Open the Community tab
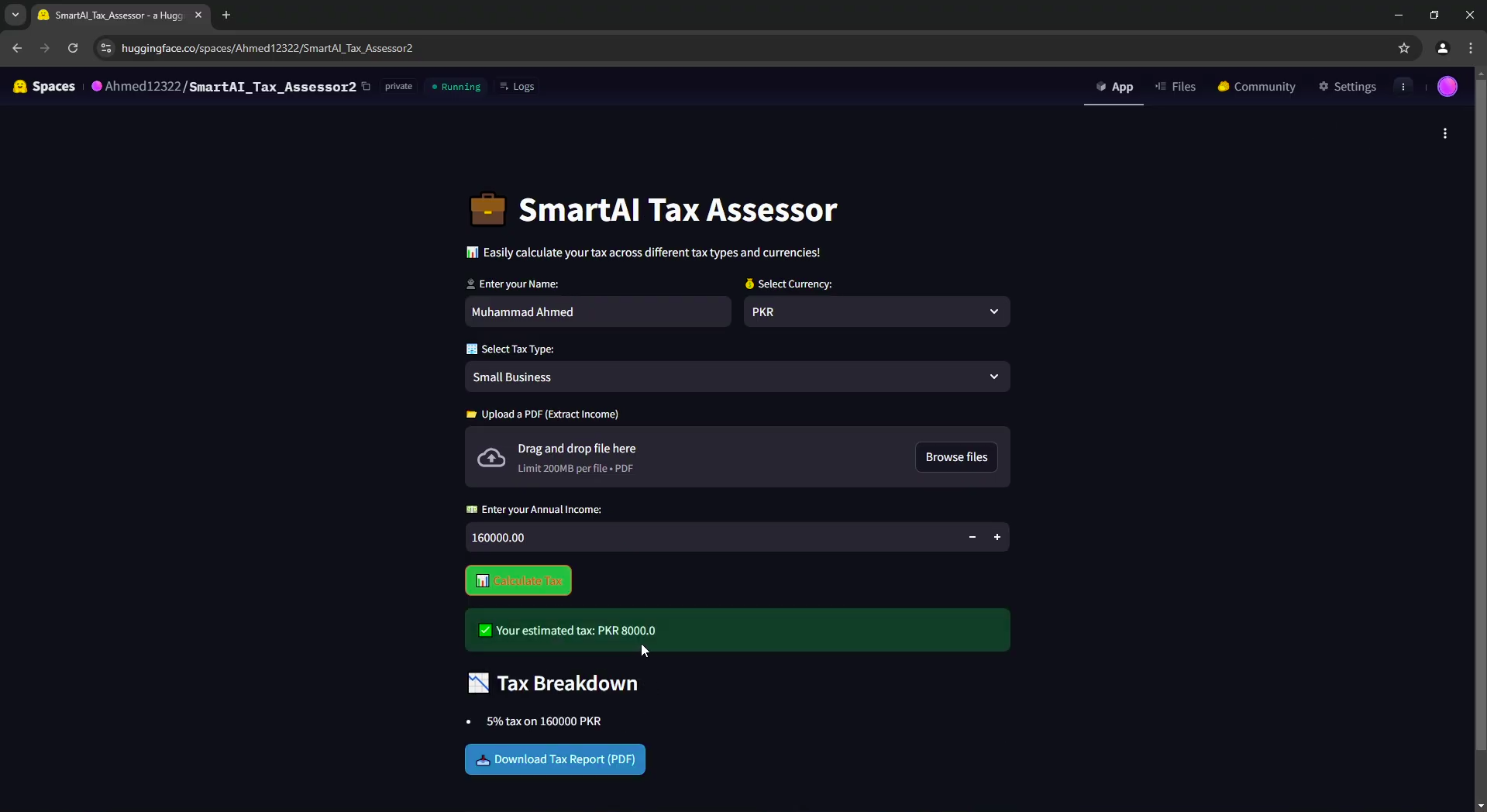This screenshot has width=1487, height=812. [x=1256, y=86]
